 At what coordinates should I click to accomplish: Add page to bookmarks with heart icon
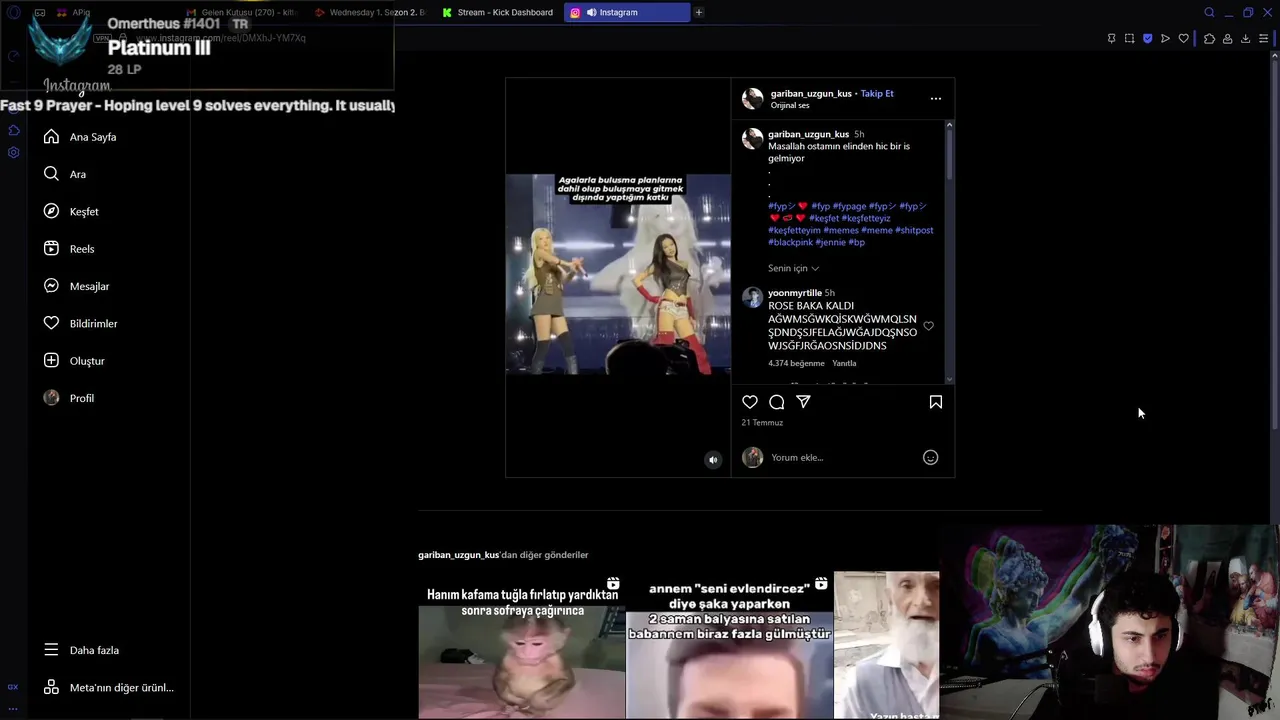pyautogui.click(x=1184, y=38)
